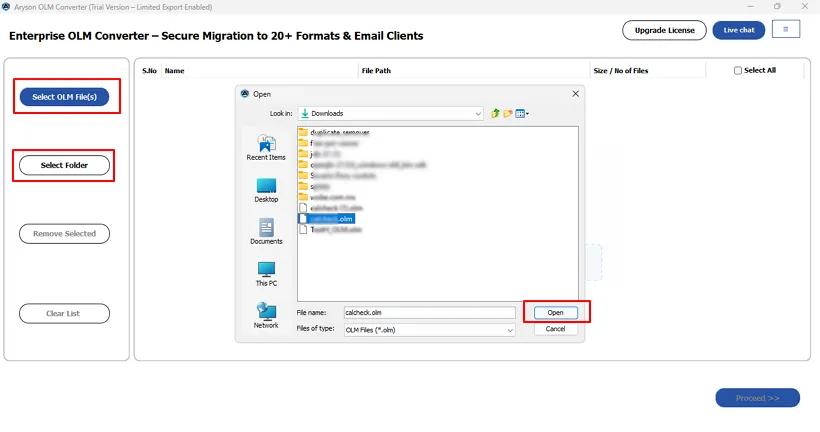Close the Open dialog with X
This screenshot has width=820, height=432.
(575, 94)
